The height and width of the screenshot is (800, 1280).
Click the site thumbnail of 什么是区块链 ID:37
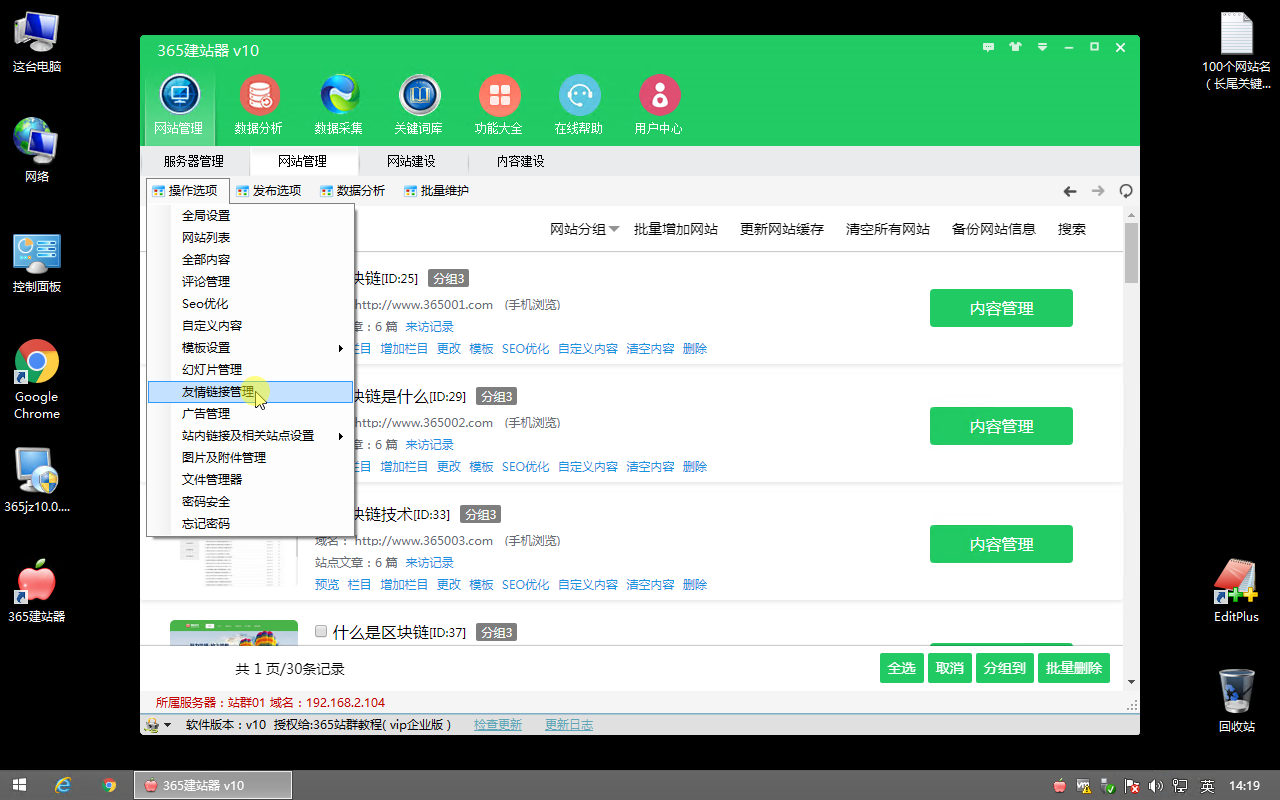click(234, 632)
